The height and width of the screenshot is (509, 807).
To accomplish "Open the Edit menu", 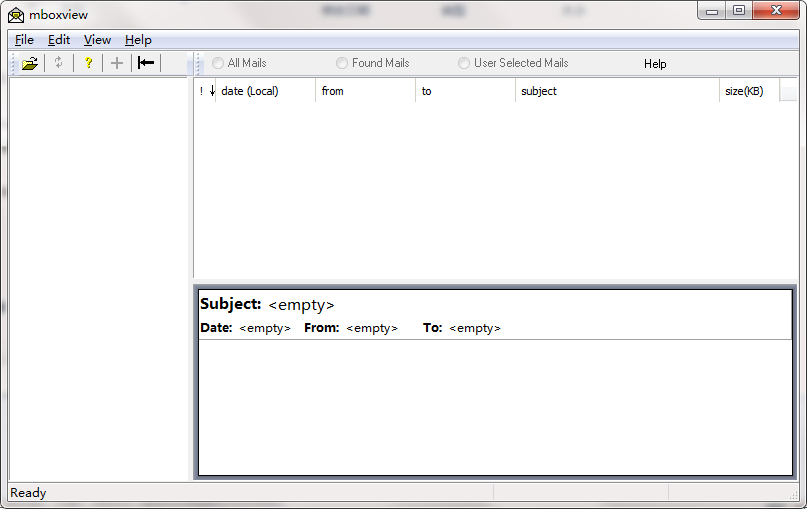I will pos(59,40).
